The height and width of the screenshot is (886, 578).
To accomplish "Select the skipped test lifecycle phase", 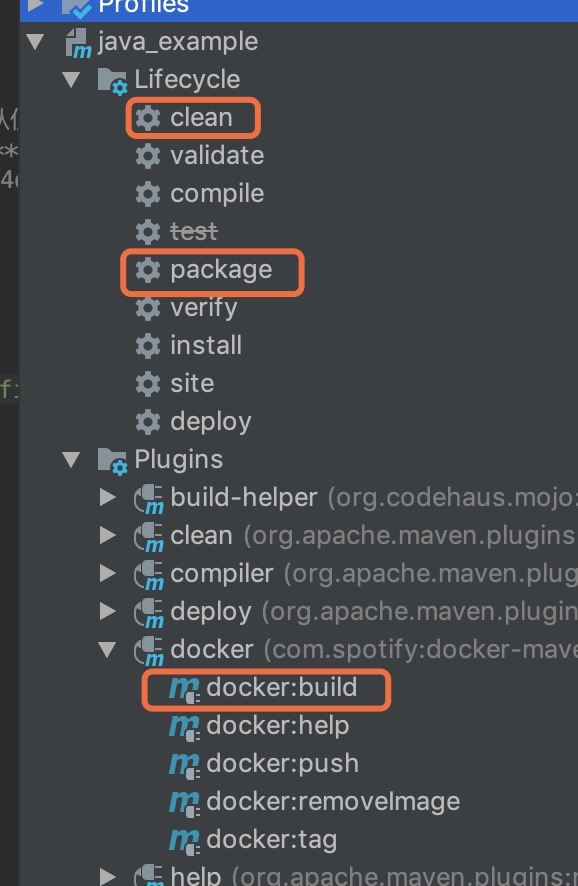I will [194, 232].
